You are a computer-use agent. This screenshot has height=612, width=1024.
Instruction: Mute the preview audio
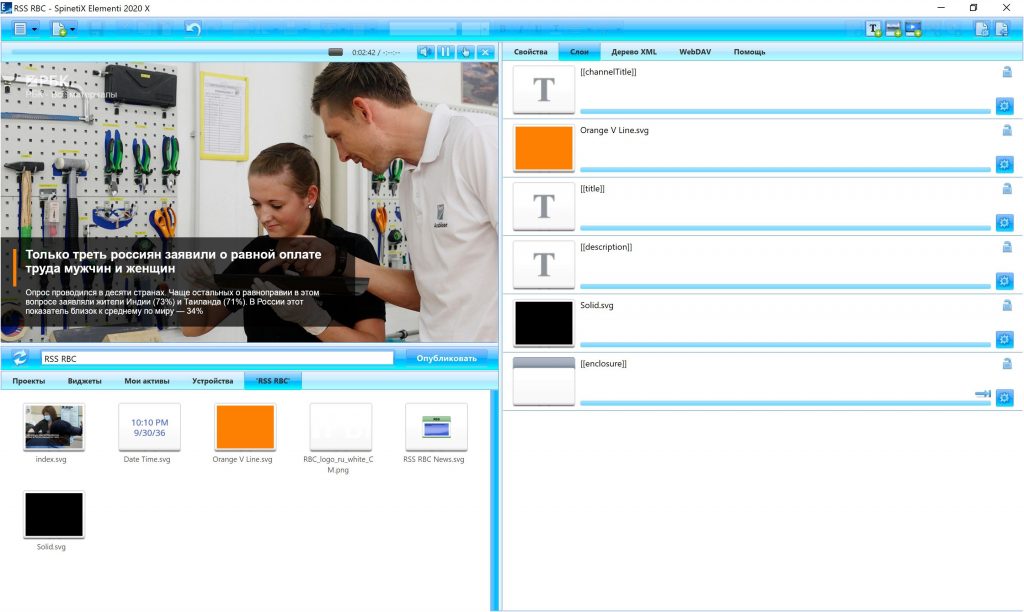click(425, 52)
